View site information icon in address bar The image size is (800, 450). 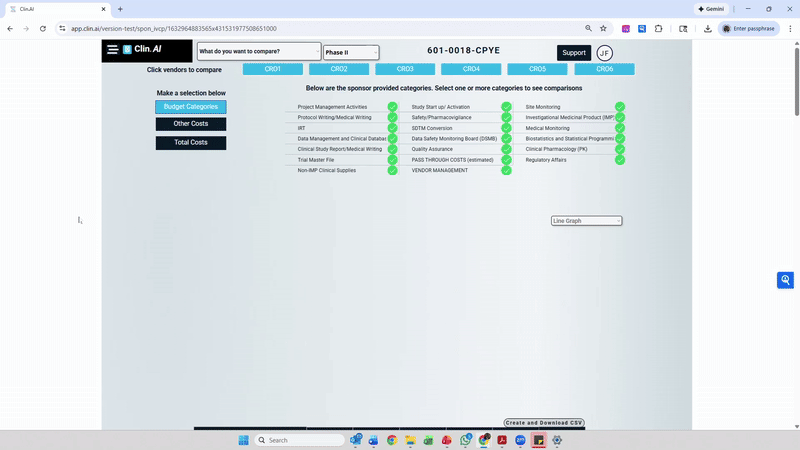(x=62, y=29)
